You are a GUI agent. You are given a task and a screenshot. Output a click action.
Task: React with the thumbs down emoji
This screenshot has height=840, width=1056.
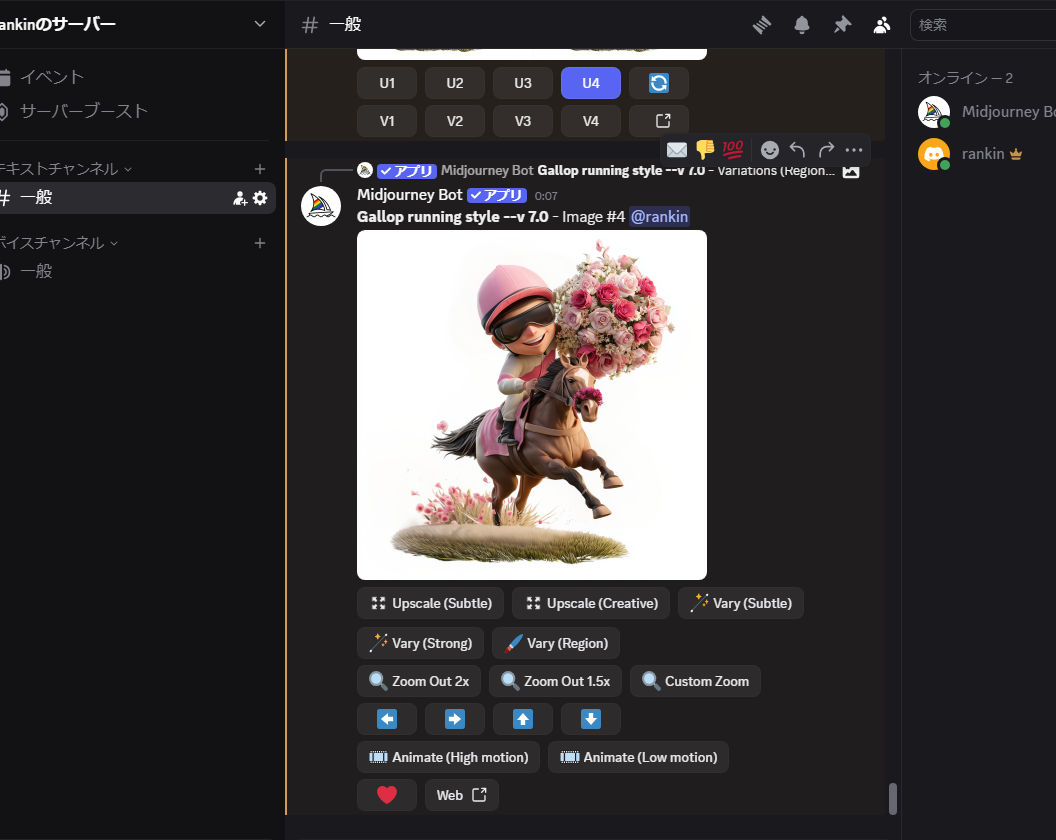click(x=705, y=150)
